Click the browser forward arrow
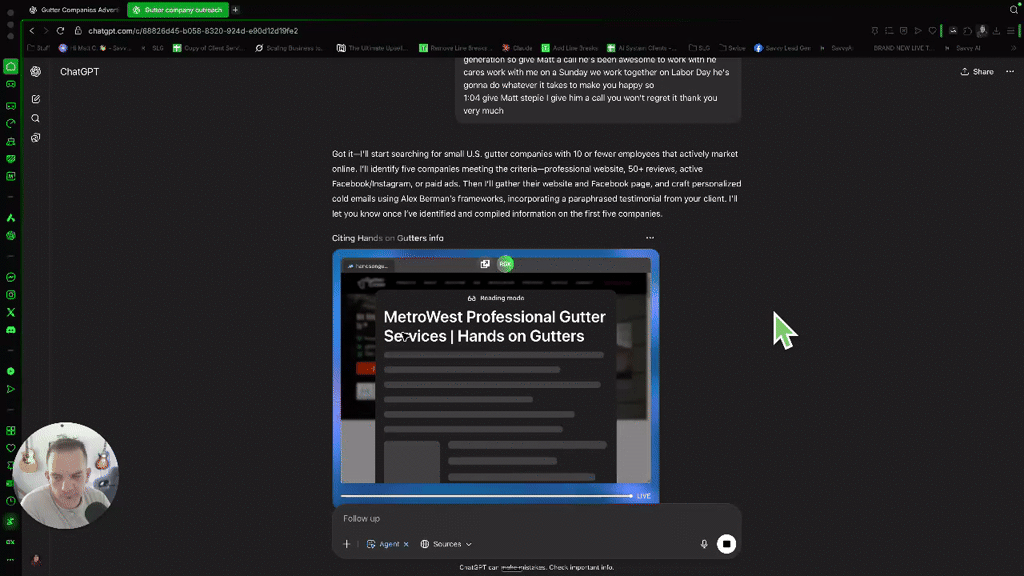 46,31
